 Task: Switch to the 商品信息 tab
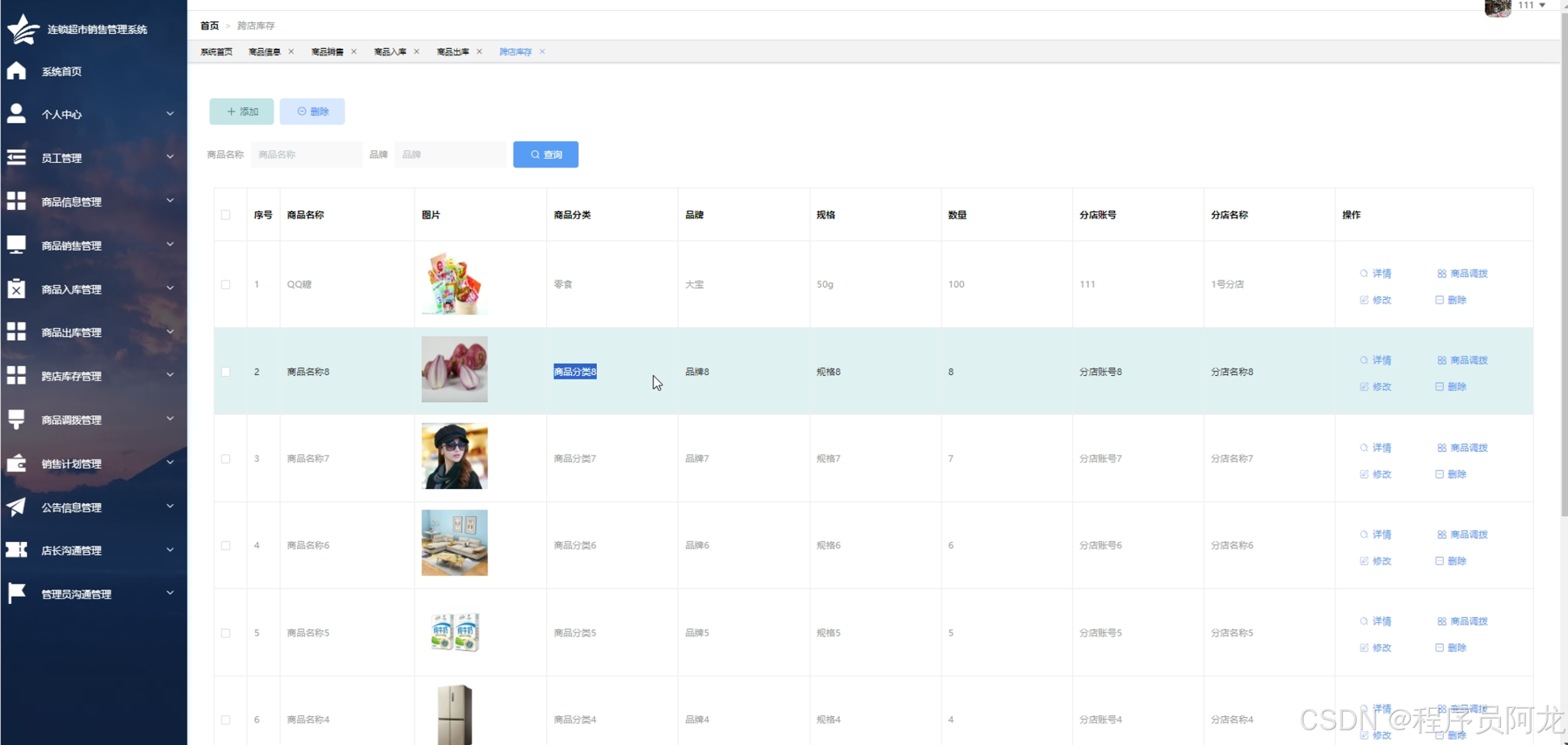264,52
